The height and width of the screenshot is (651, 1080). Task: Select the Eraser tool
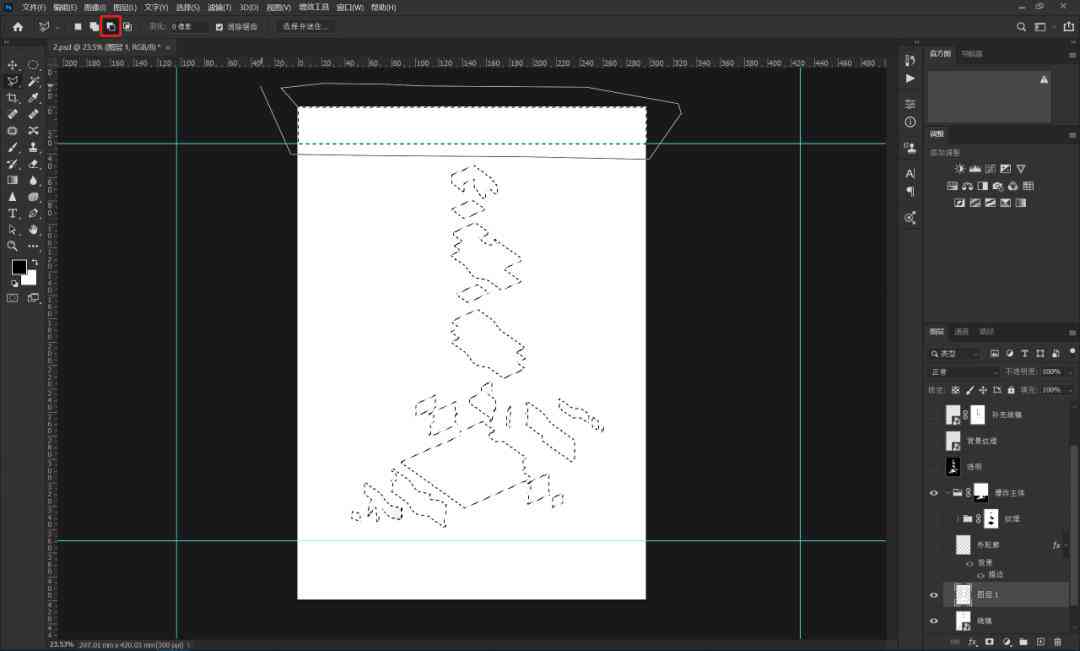click(x=33, y=164)
